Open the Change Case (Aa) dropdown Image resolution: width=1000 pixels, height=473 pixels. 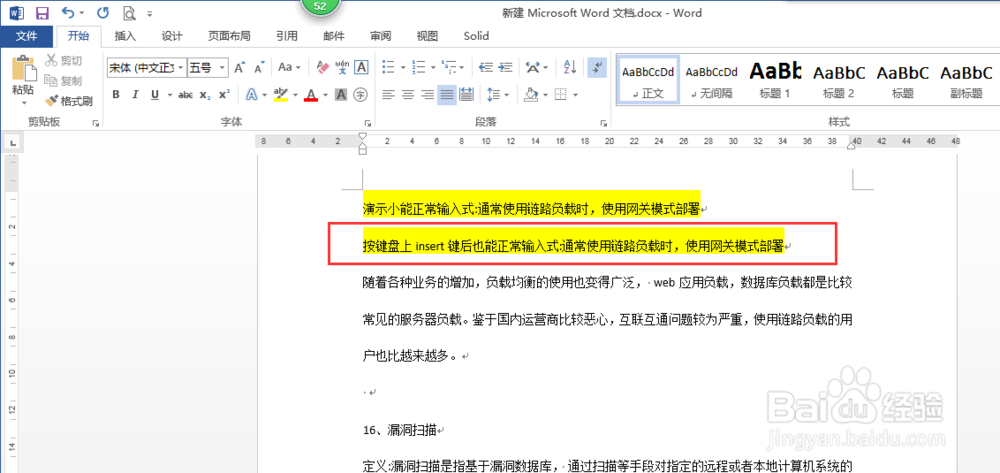288,67
